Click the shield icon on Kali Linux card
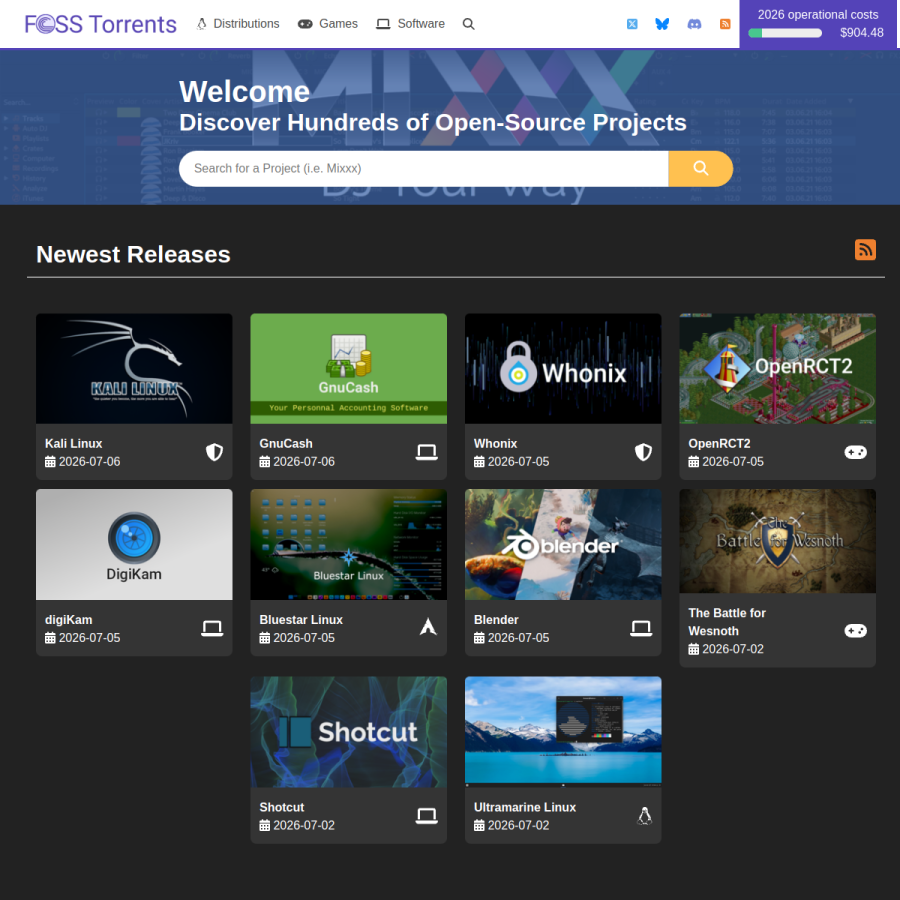This screenshot has height=900, width=900. click(x=214, y=452)
